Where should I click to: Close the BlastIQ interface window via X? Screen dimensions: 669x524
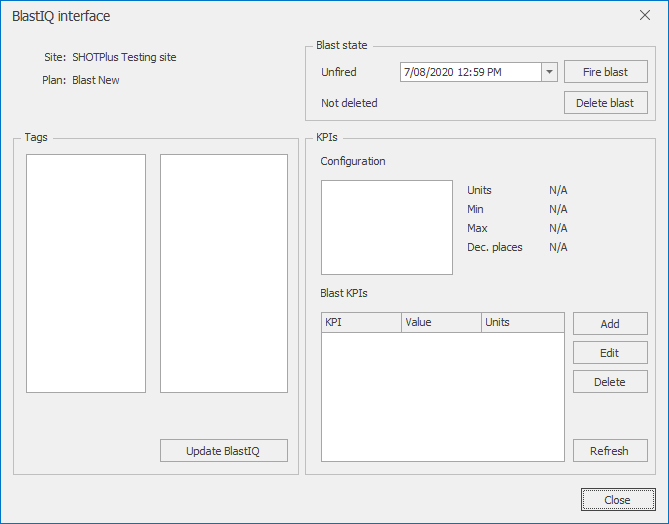tap(645, 15)
